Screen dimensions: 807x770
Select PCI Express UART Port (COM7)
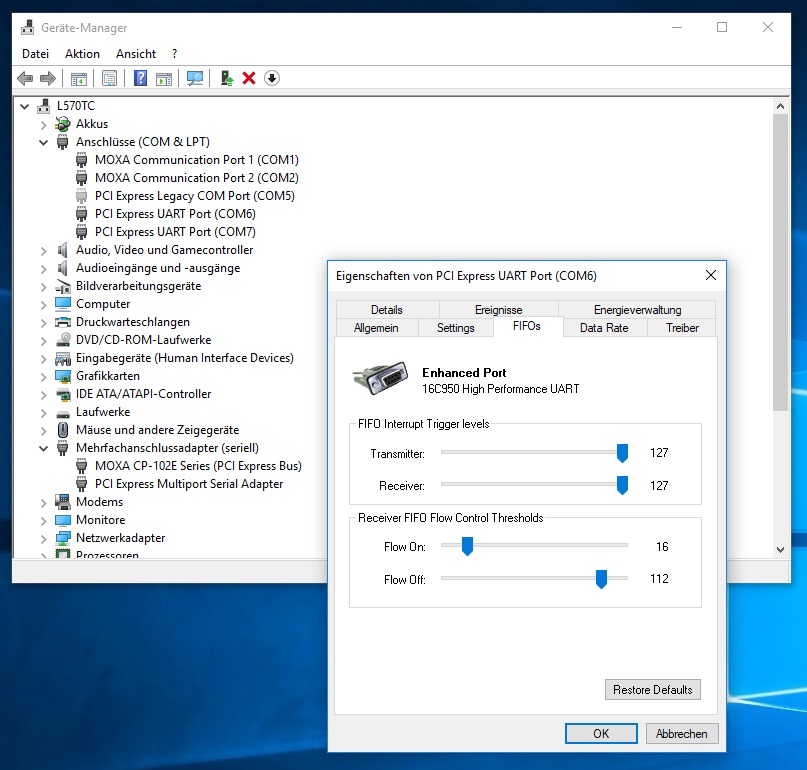tap(174, 232)
